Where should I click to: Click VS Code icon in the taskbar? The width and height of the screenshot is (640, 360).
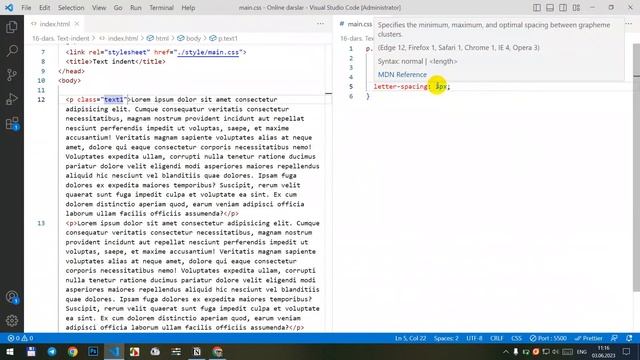coord(114,352)
